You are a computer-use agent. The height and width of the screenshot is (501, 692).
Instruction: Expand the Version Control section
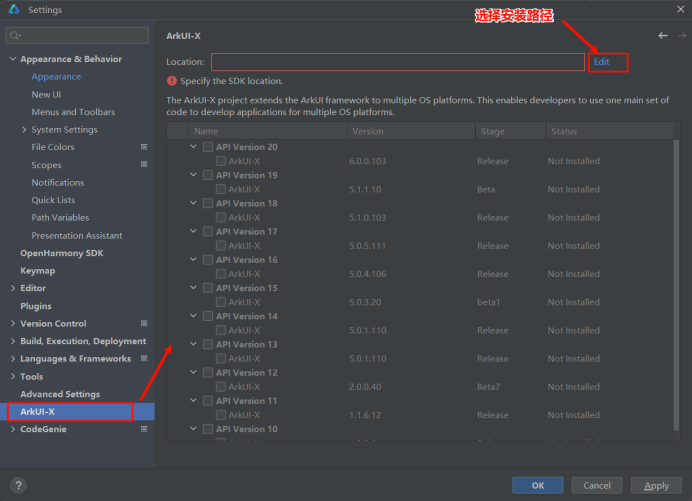click(13, 324)
